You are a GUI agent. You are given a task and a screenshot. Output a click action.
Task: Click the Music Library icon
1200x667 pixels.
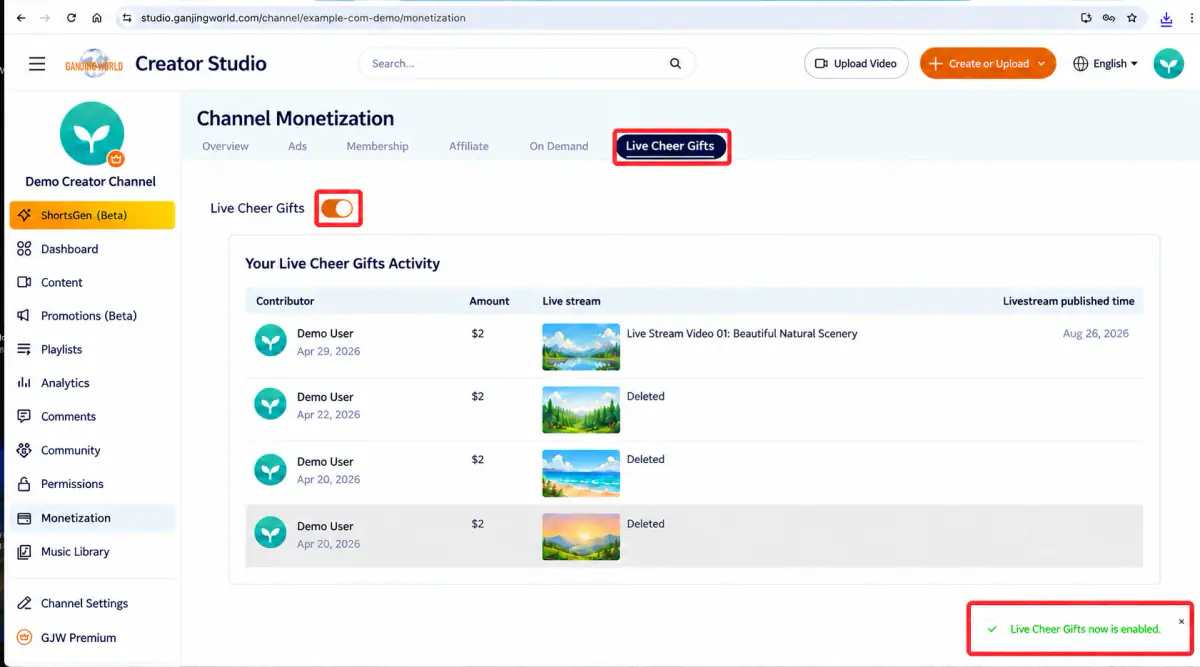(x=24, y=552)
